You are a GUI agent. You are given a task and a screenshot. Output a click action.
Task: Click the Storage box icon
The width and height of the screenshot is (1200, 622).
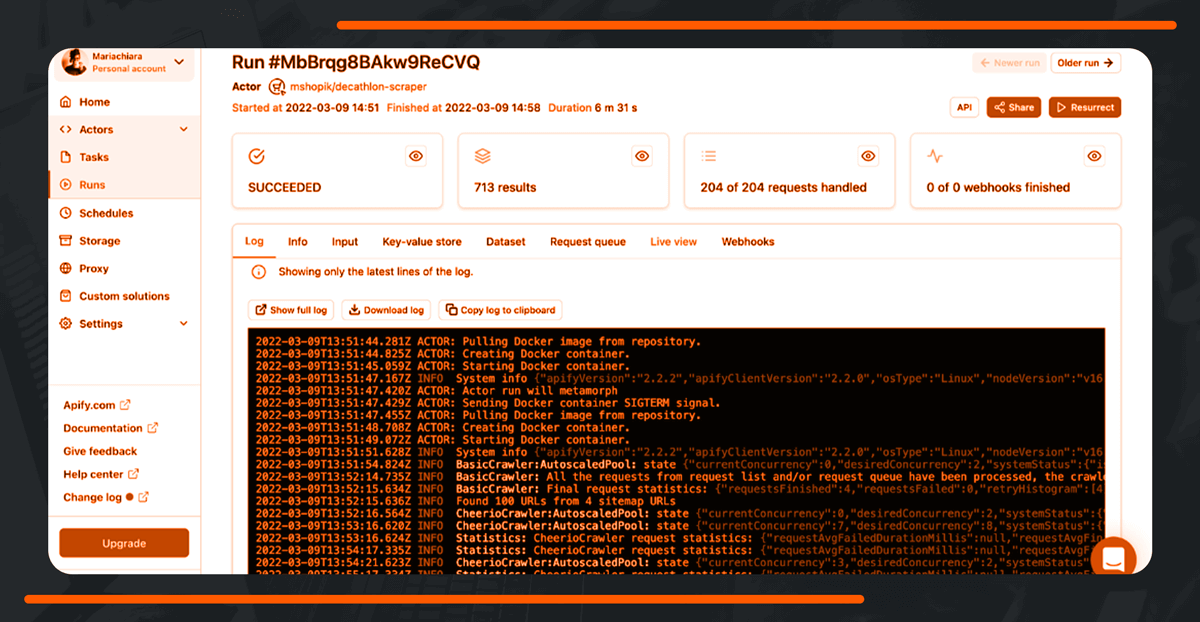66,241
